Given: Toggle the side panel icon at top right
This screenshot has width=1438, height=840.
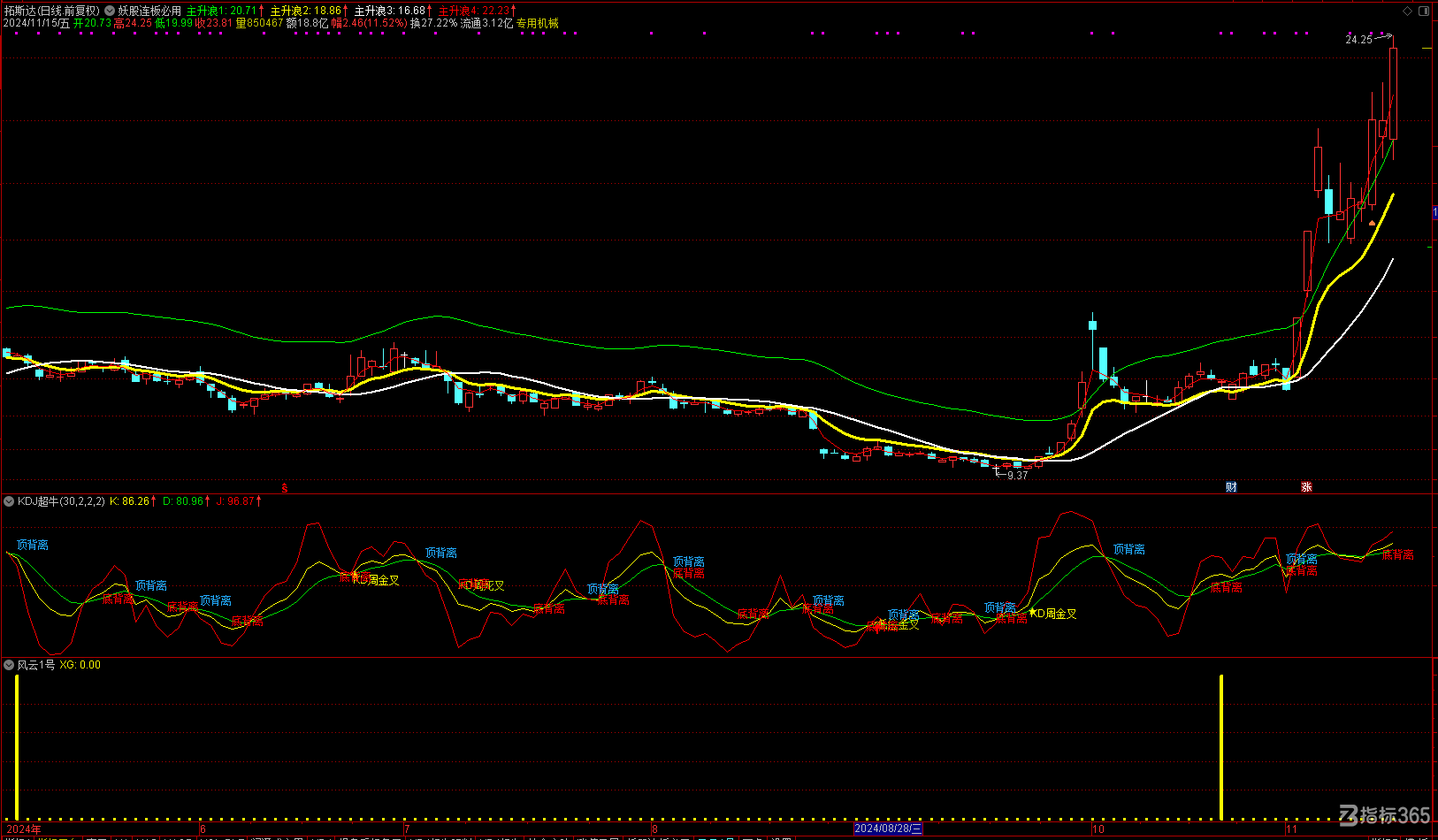Looking at the screenshot, I should (x=1424, y=11).
